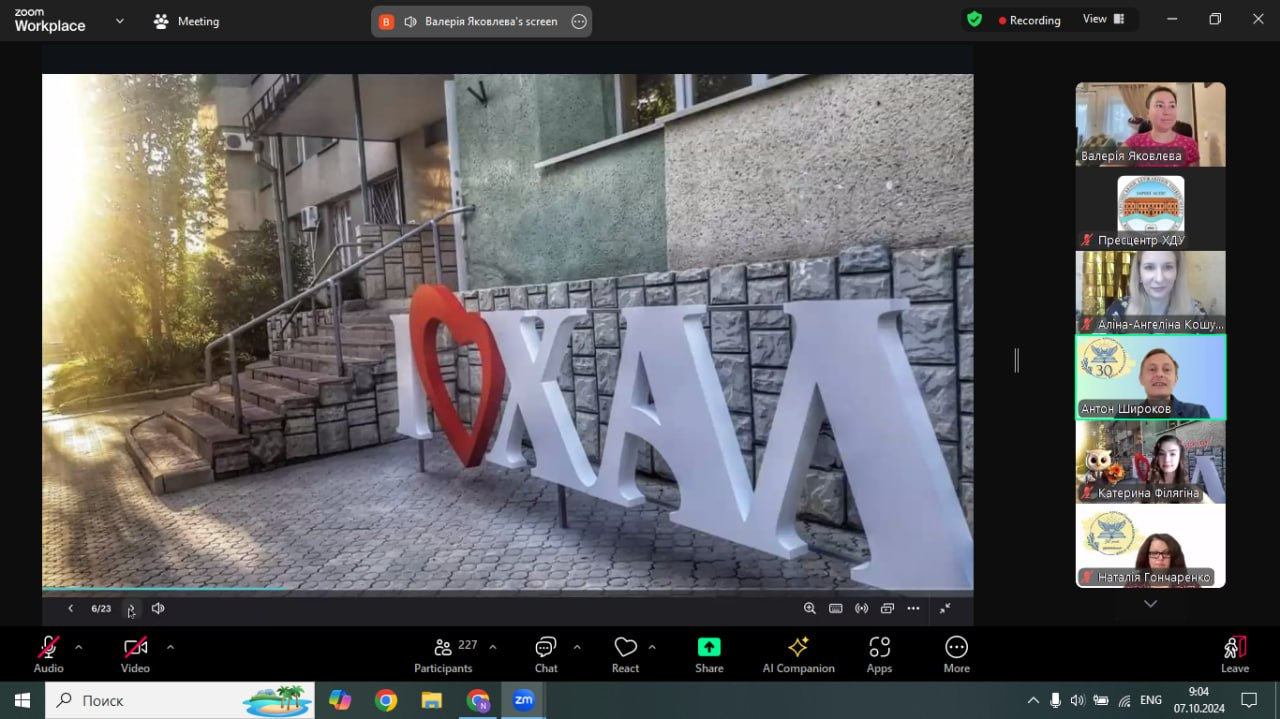Open AI Companion

798,655
